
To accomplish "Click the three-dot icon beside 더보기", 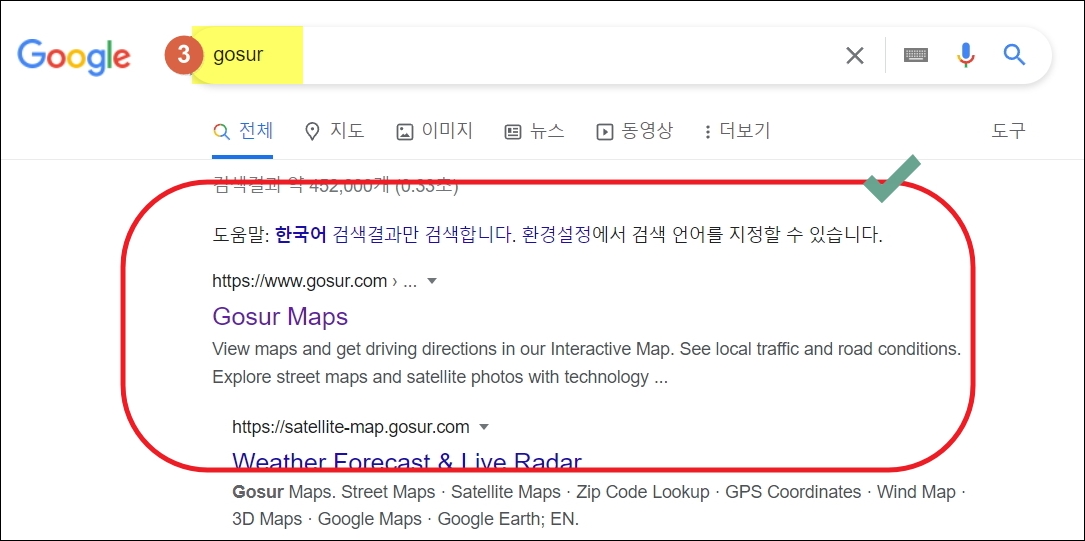I will tap(707, 131).
